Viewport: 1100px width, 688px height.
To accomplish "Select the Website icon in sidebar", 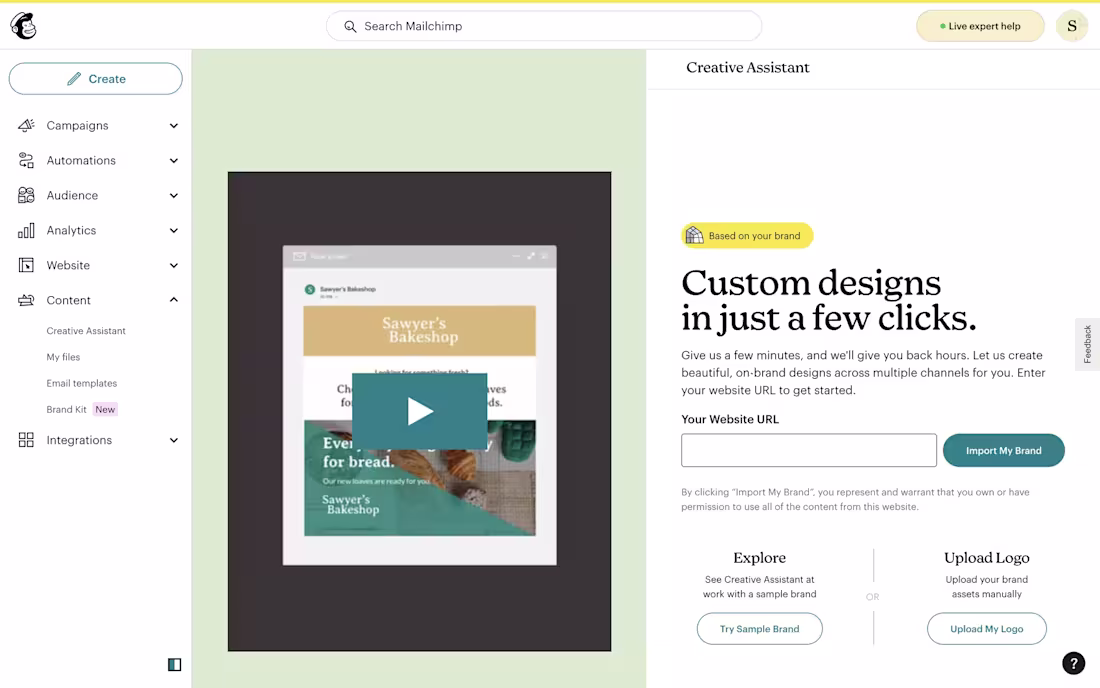I will click(26, 265).
